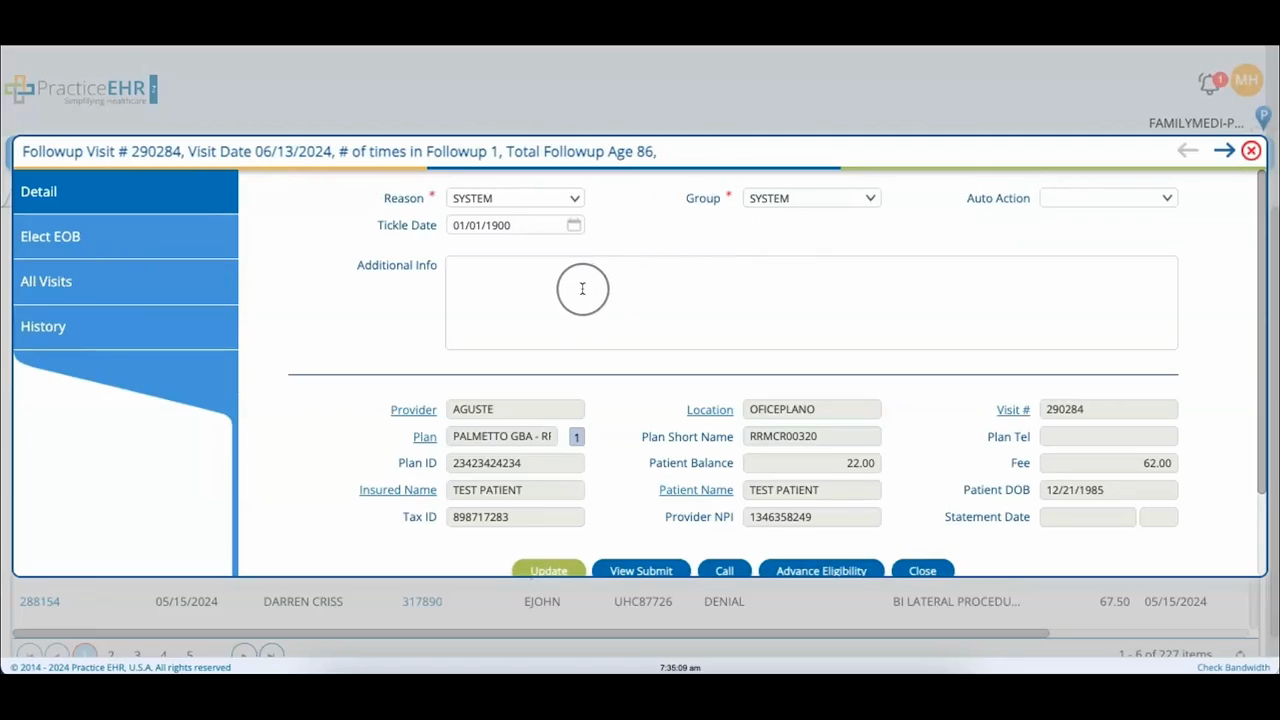Screen dimensions: 1280x720
Task: Open visit 288154 in the background grid
Action: (x=40, y=601)
